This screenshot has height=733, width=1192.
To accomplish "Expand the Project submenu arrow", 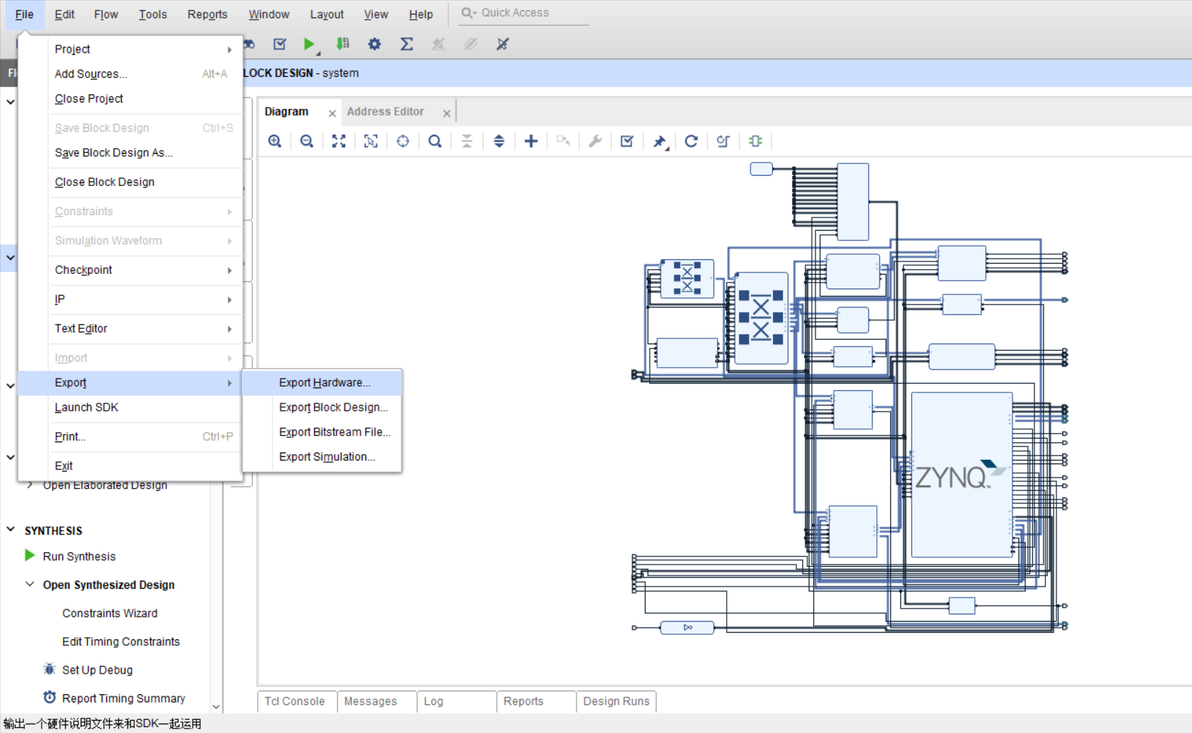I will pyautogui.click(x=229, y=49).
